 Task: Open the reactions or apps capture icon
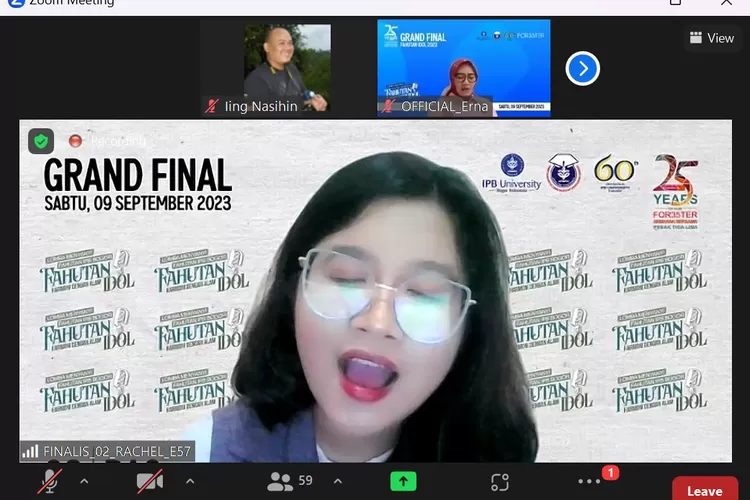pyautogui.click(x=500, y=482)
